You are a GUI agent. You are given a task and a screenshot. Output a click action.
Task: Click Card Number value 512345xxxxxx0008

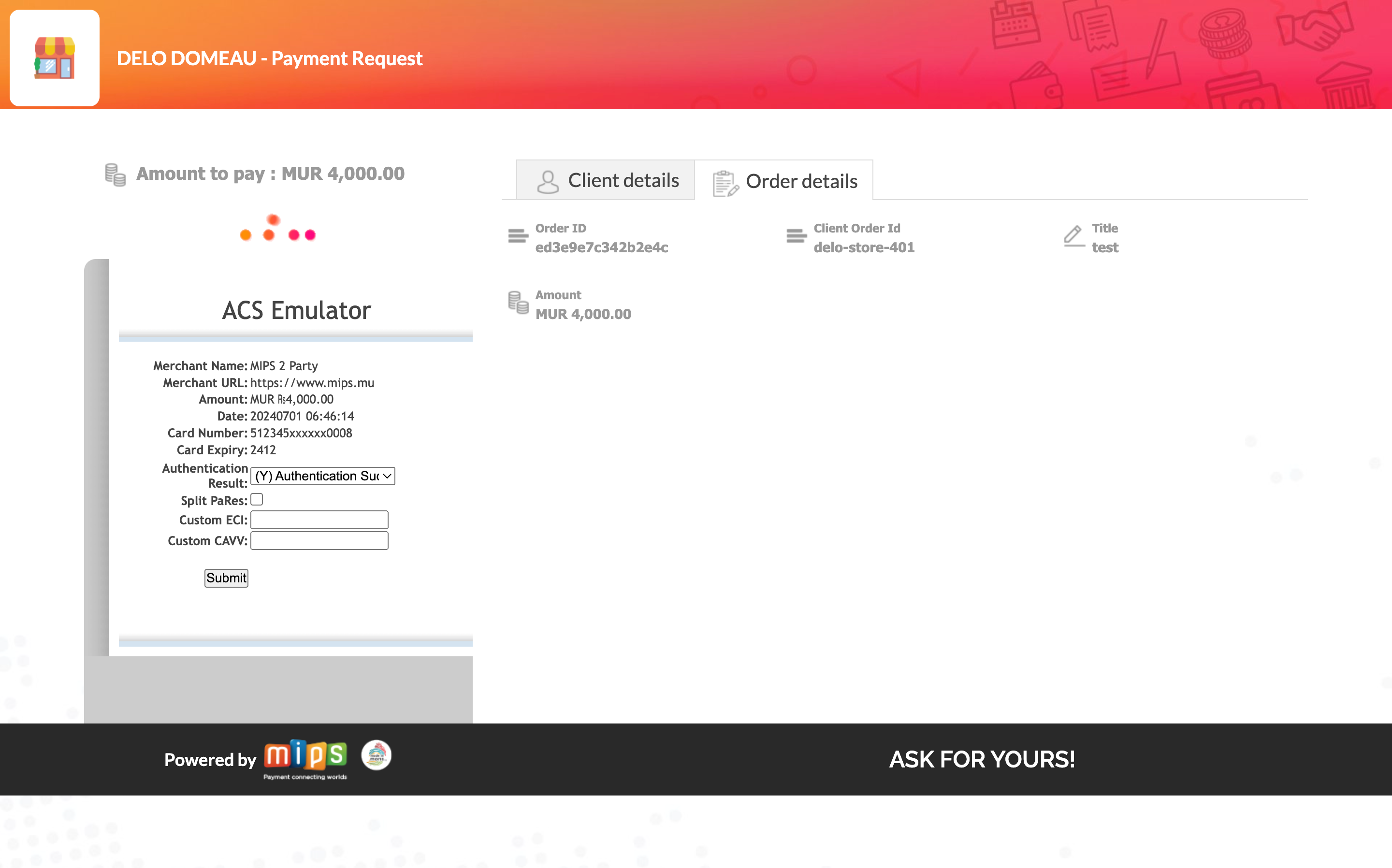(302, 433)
